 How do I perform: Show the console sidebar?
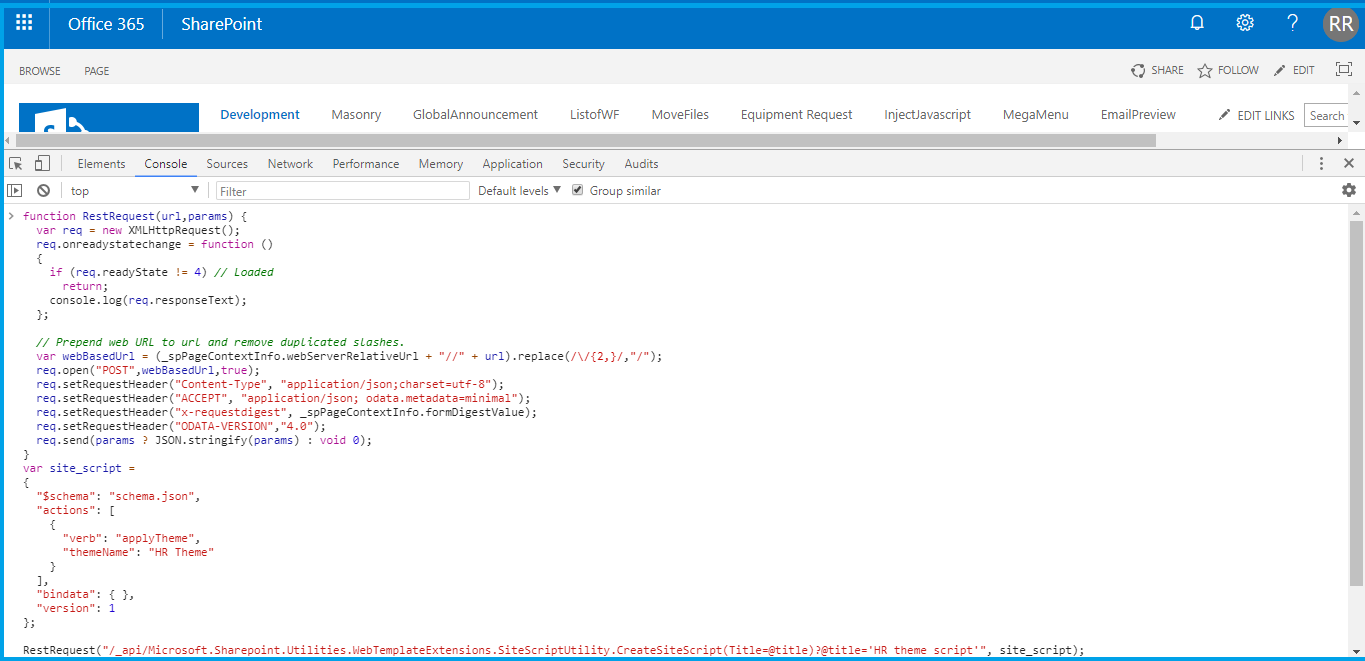15,190
